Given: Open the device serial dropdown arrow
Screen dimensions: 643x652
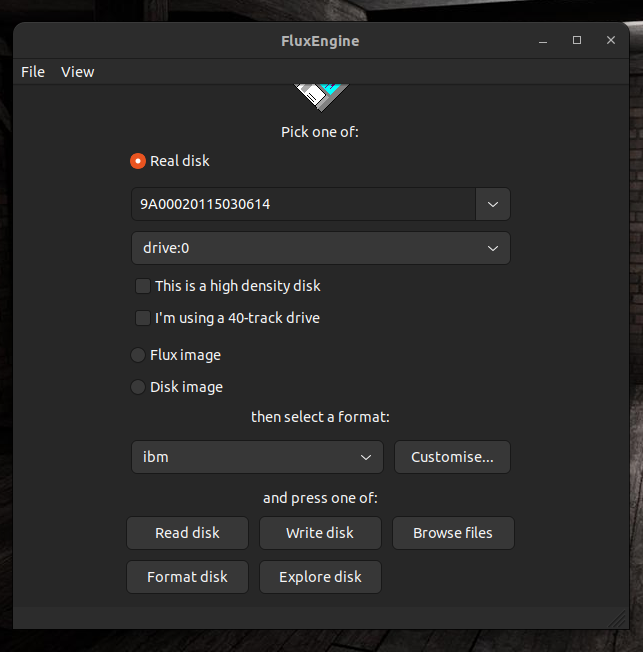Looking at the screenshot, I should (493, 204).
